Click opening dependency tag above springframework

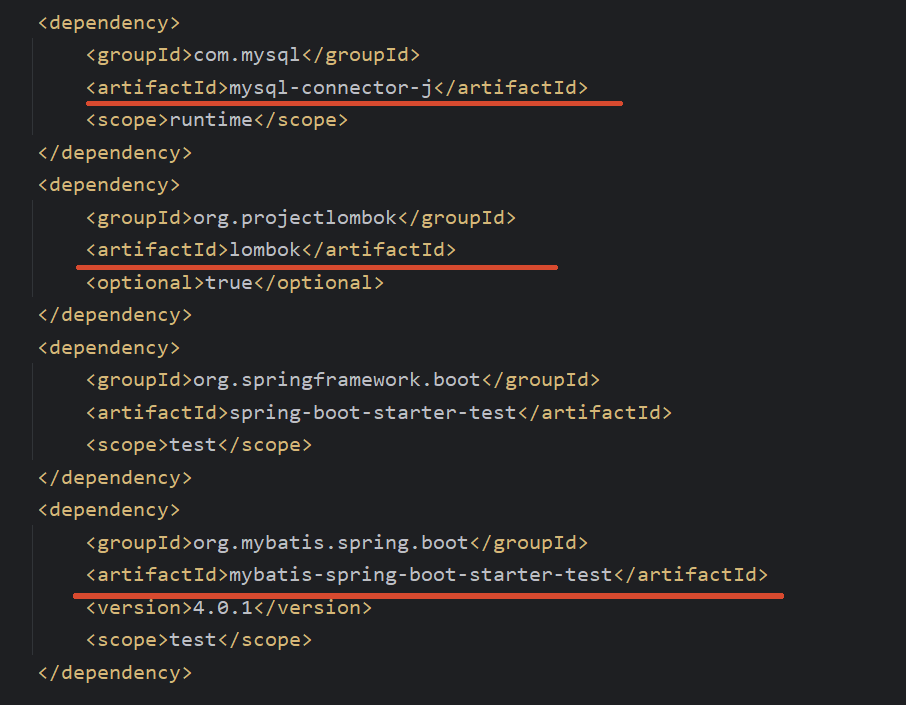109,348
